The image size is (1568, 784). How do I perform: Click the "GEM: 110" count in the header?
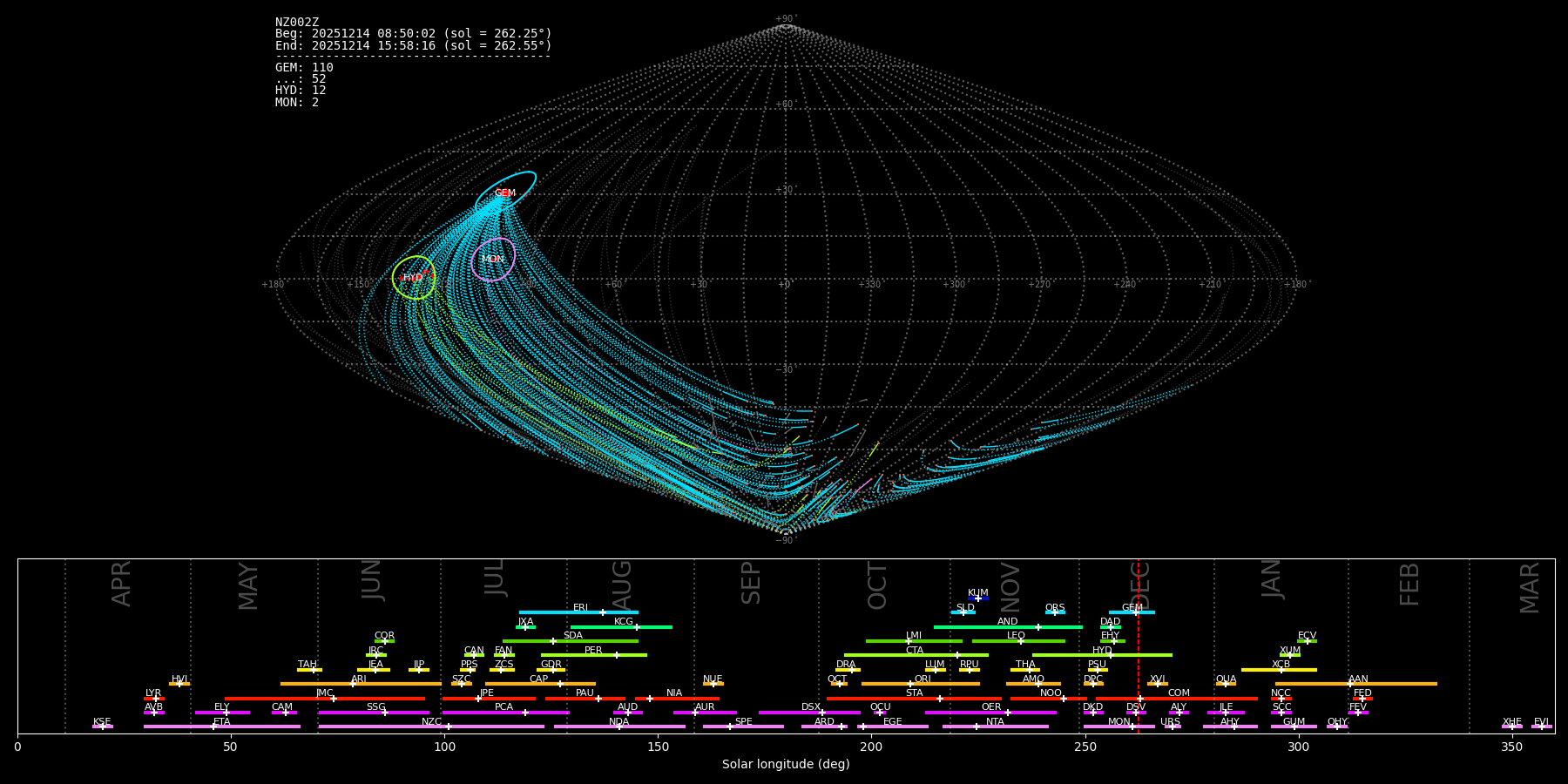pyautogui.click(x=304, y=67)
